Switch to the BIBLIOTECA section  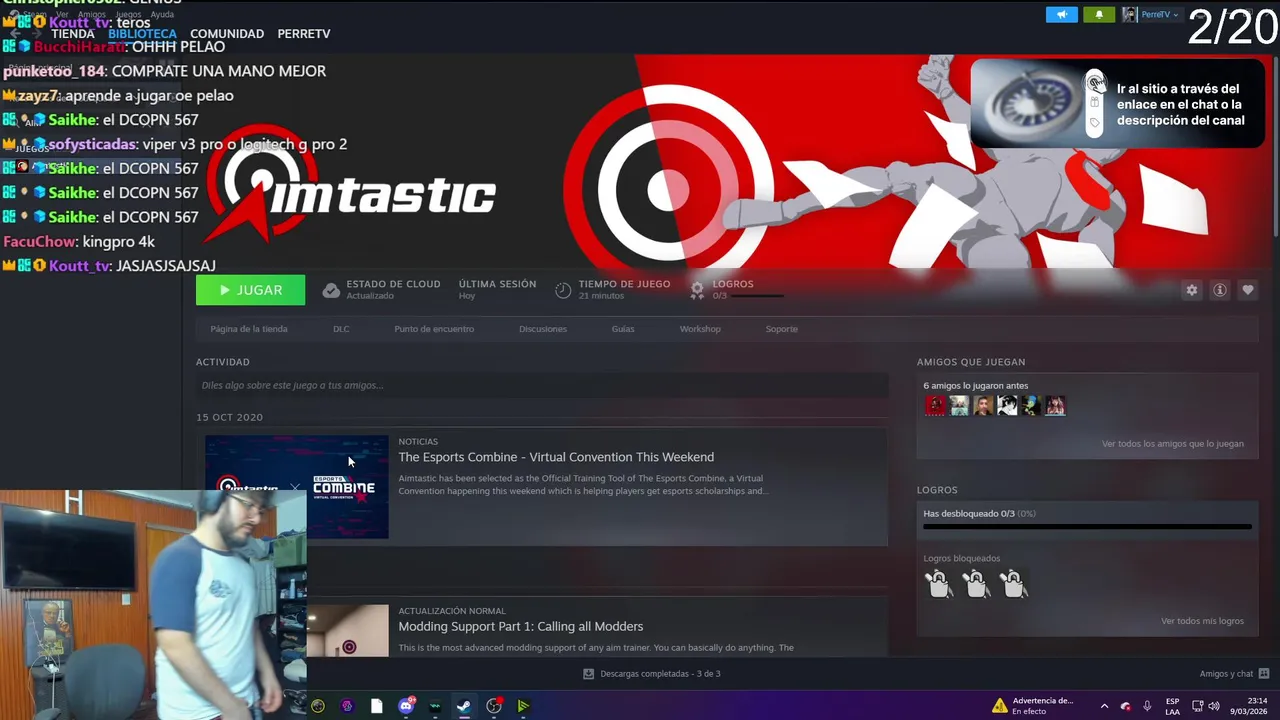(x=142, y=34)
